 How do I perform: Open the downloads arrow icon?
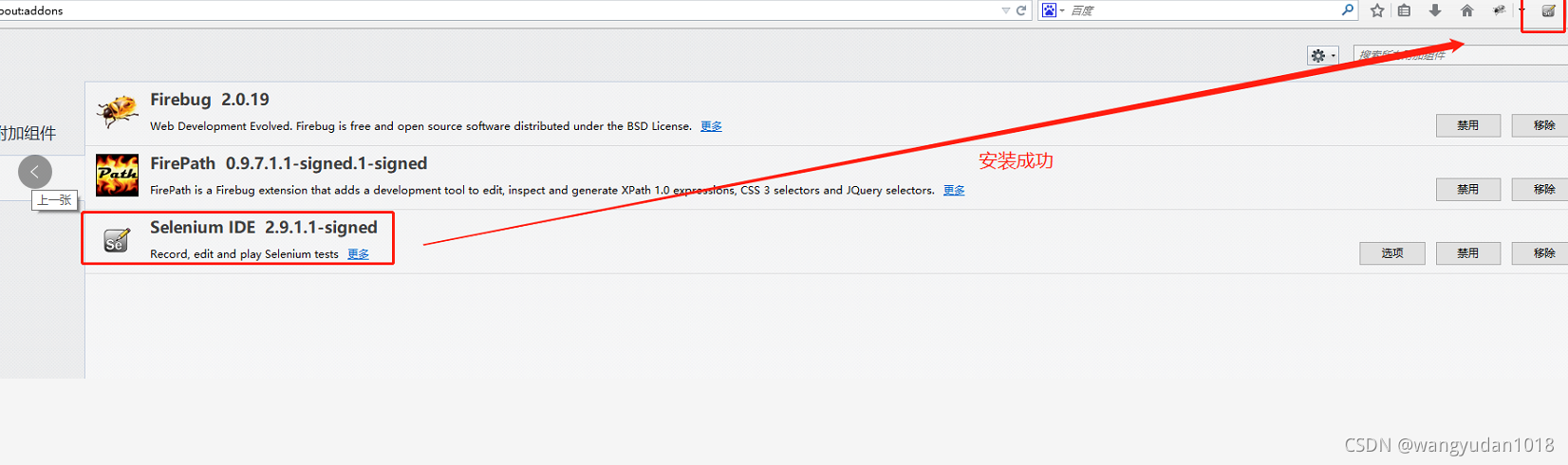[1435, 10]
